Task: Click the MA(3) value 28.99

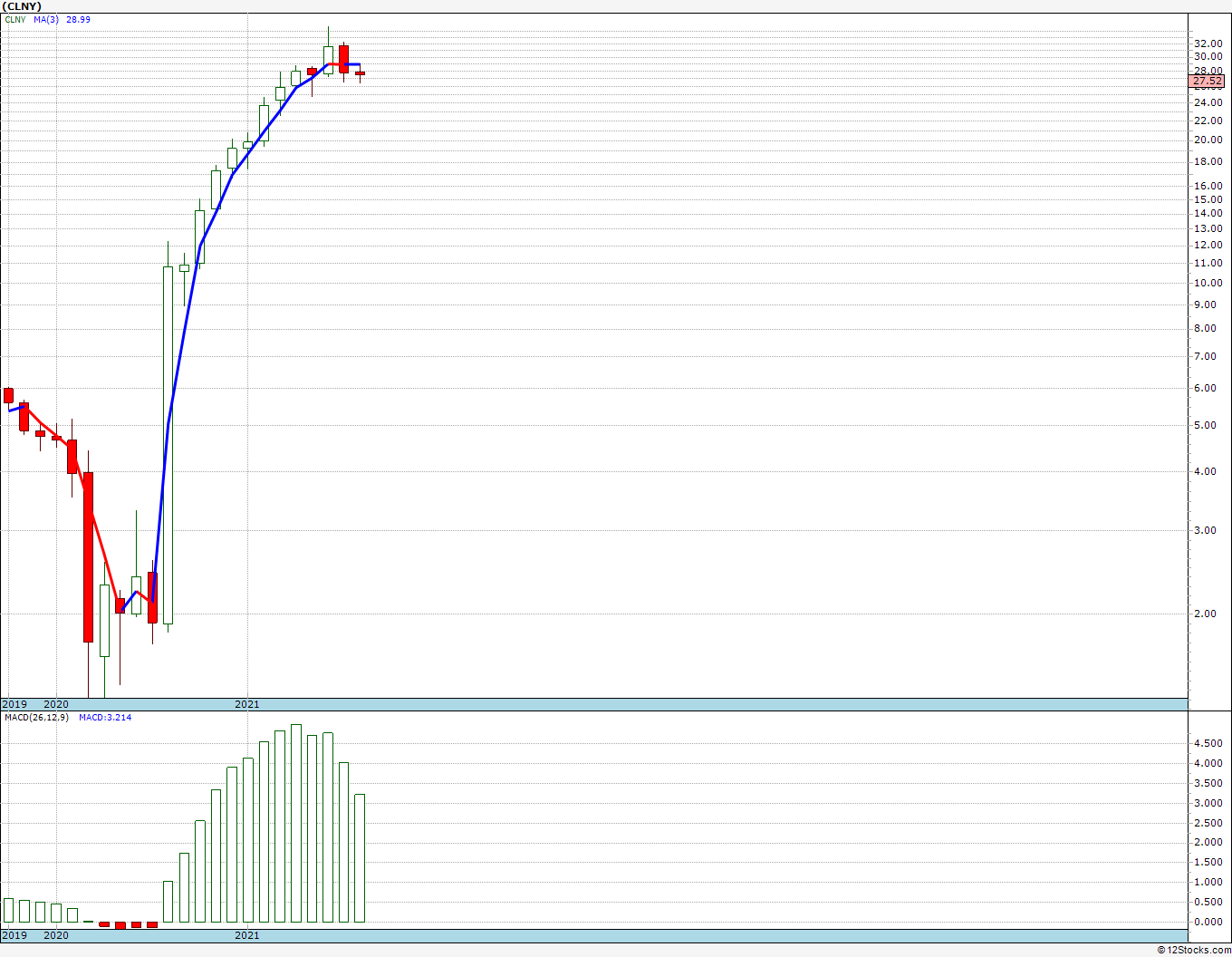Action: (79, 19)
